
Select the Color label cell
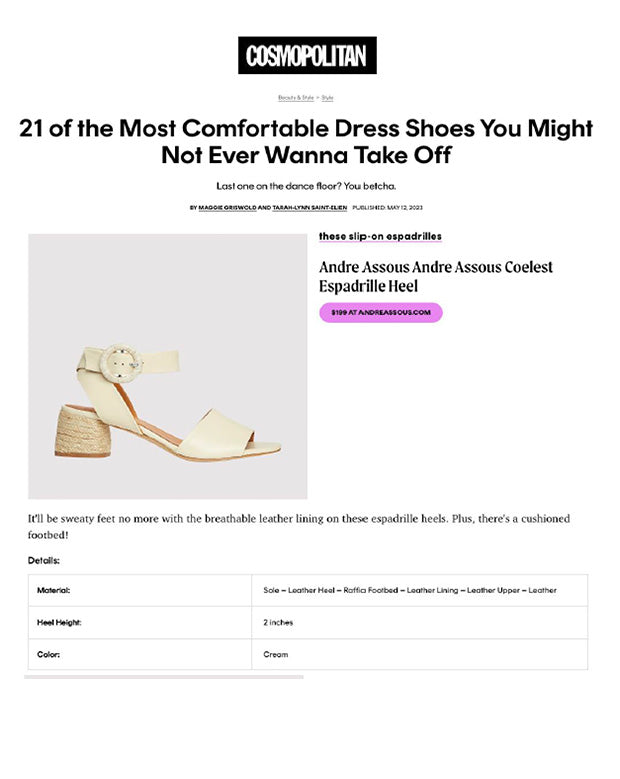point(50,655)
